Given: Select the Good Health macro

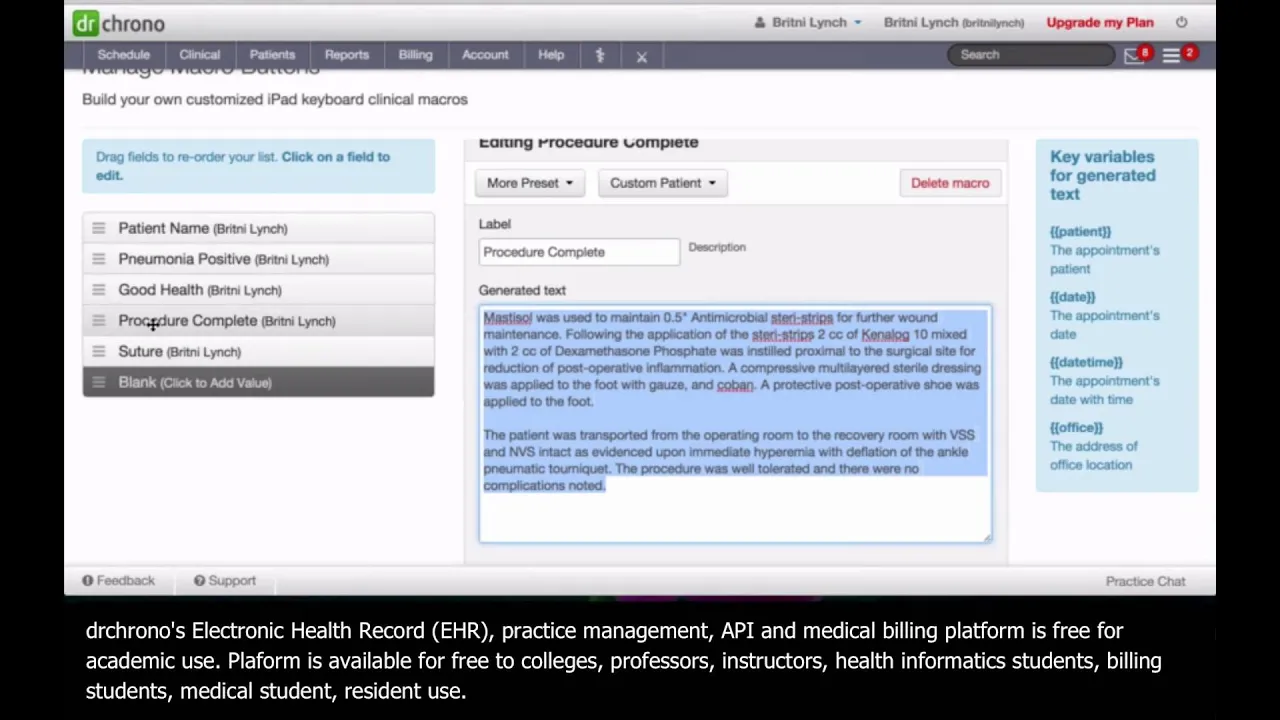Looking at the screenshot, I should pyautogui.click(x=258, y=290).
